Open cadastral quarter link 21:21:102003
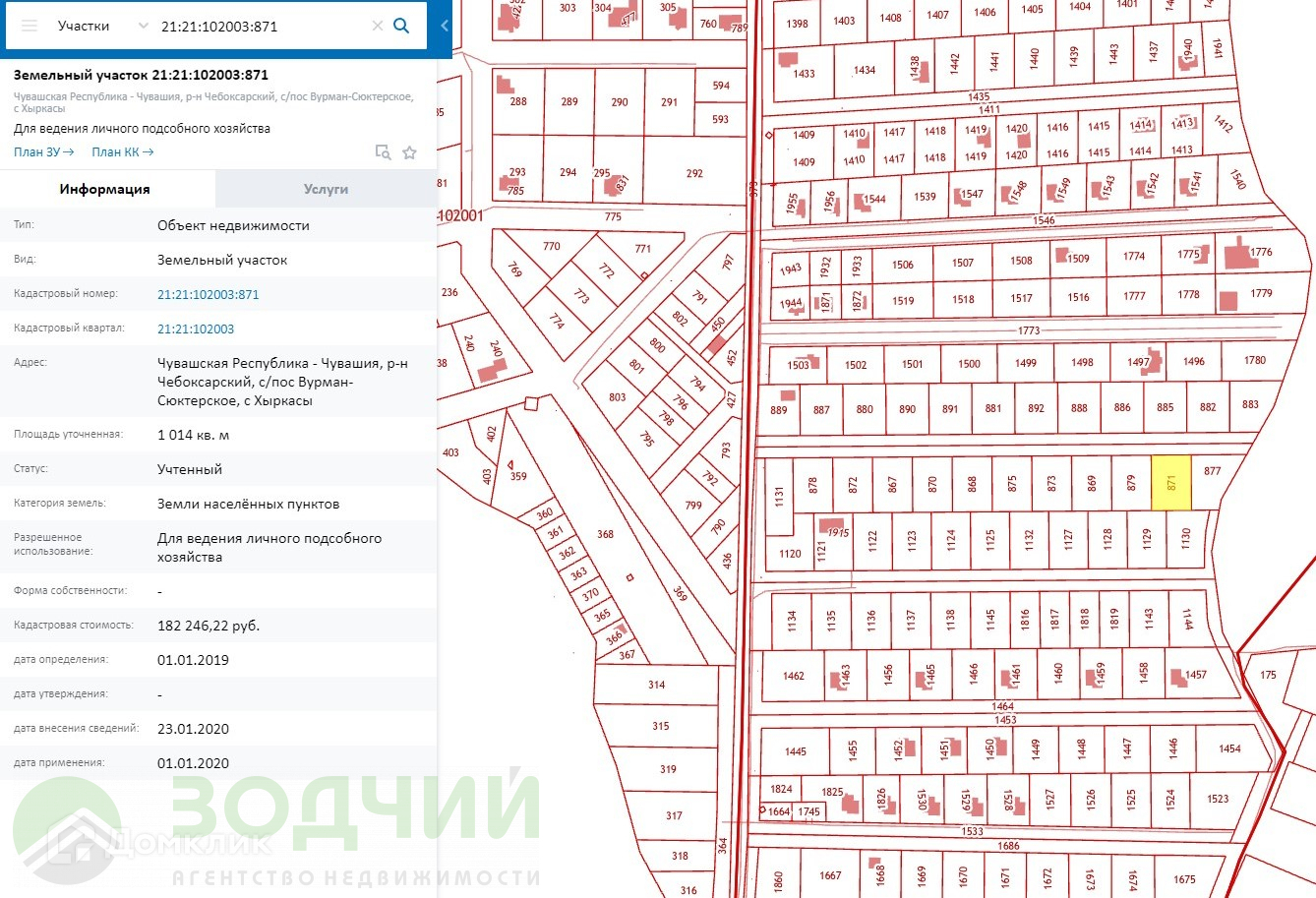This screenshot has height=898, width=1316. point(196,329)
